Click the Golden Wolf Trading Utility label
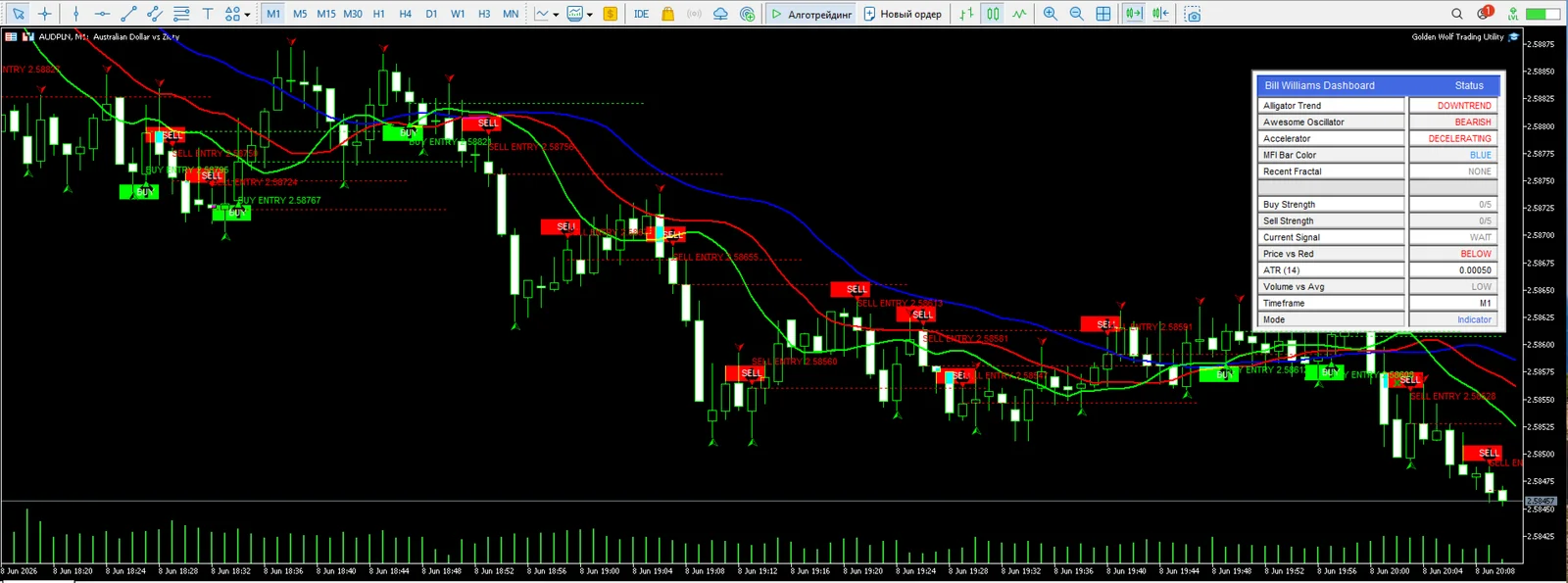The image size is (1568, 583). 1457,37
